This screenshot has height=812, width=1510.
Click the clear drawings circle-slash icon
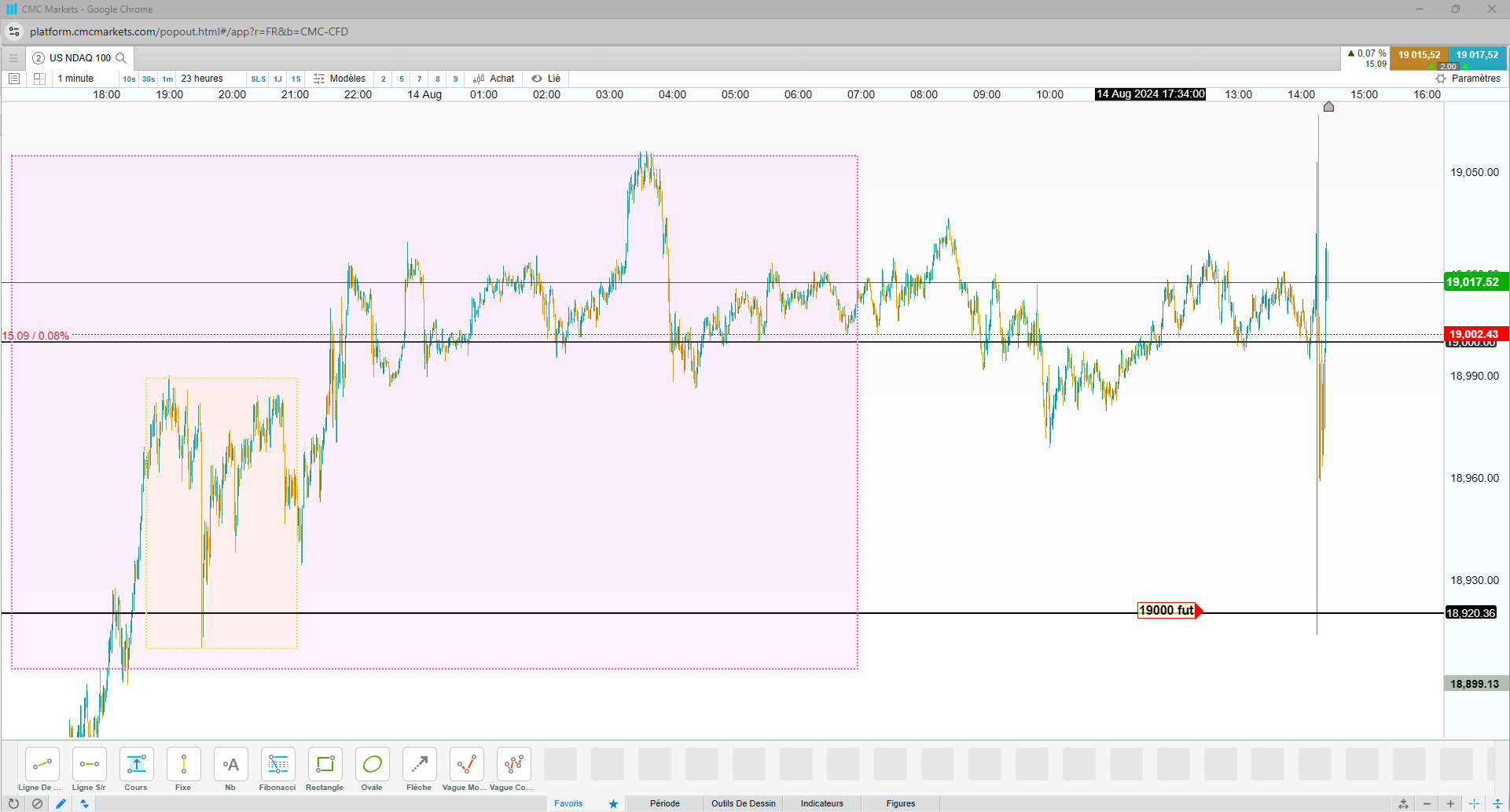[37, 803]
